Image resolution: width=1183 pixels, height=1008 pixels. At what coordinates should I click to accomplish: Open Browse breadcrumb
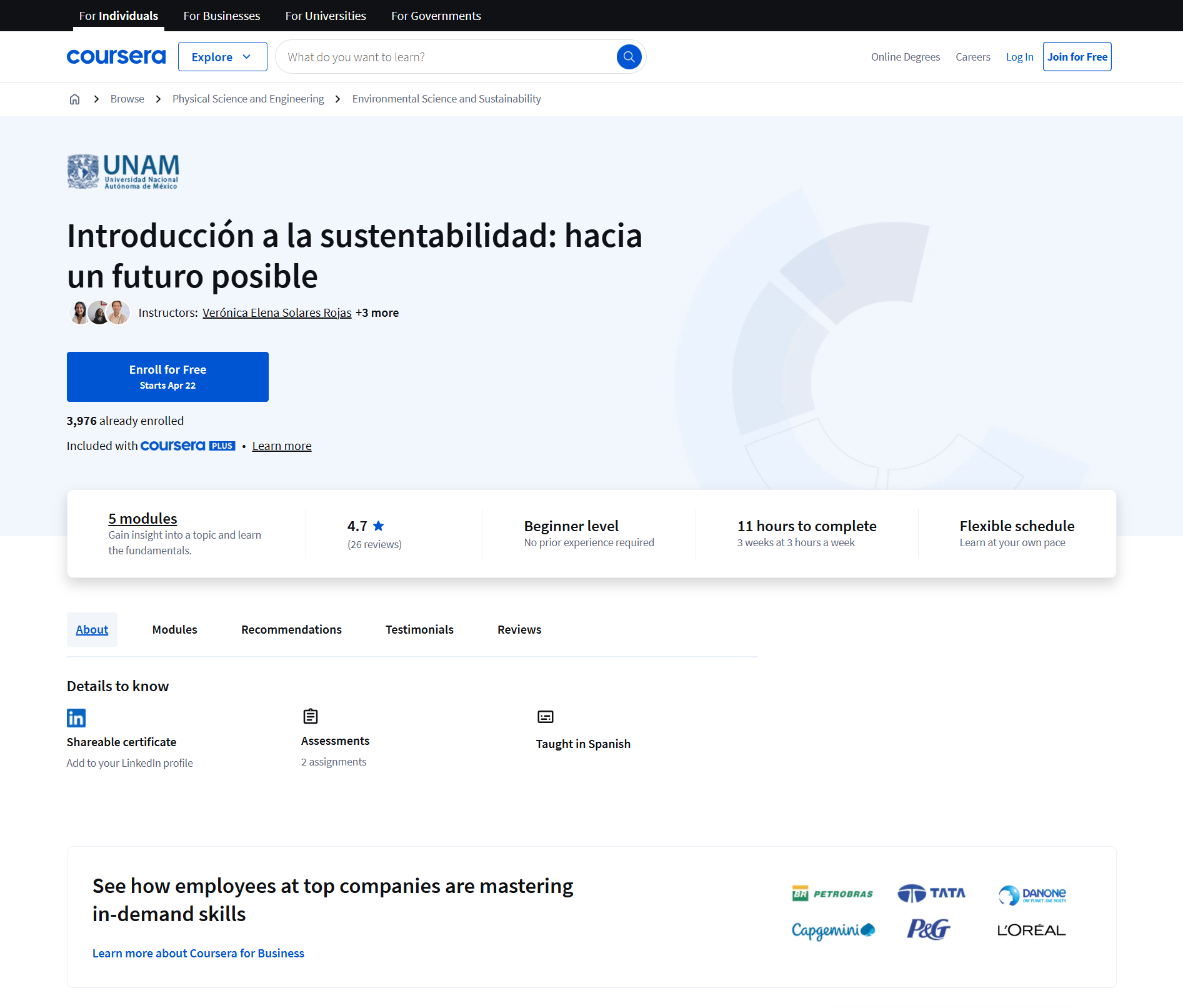tap(127, 99)
